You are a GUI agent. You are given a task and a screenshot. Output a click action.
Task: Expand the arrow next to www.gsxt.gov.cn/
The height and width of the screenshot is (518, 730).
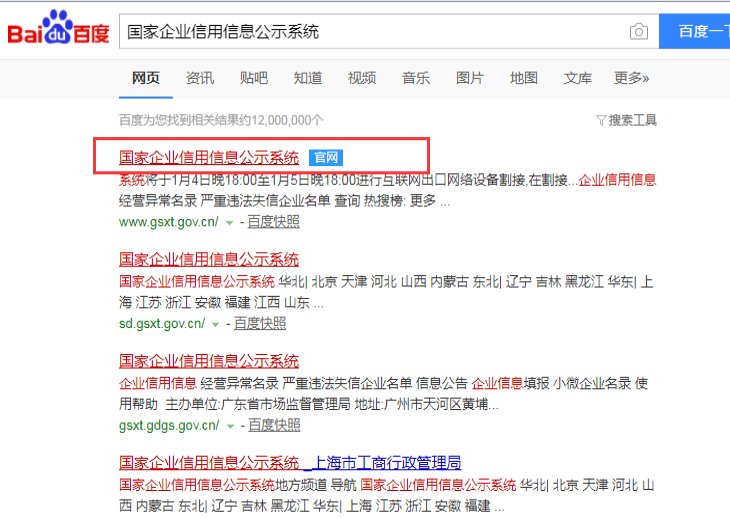(229, 223)
